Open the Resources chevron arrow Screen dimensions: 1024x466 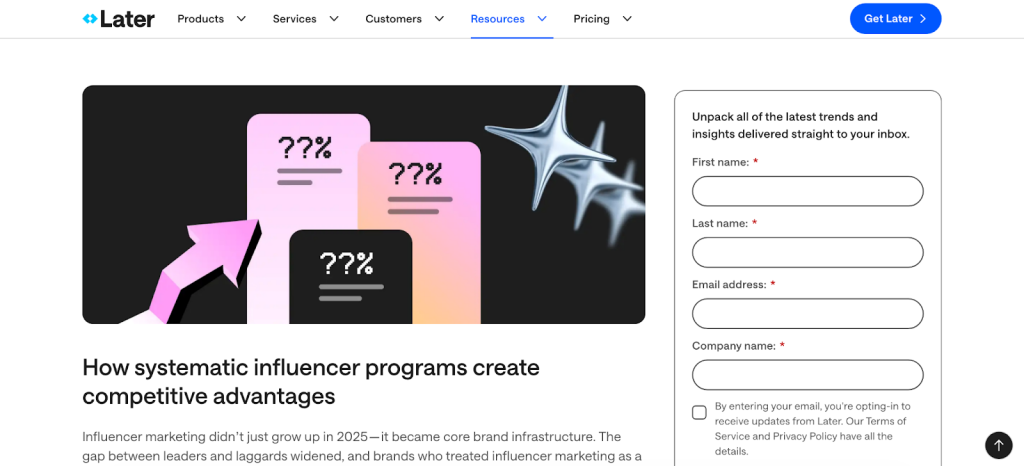click(x=542, y=19)
